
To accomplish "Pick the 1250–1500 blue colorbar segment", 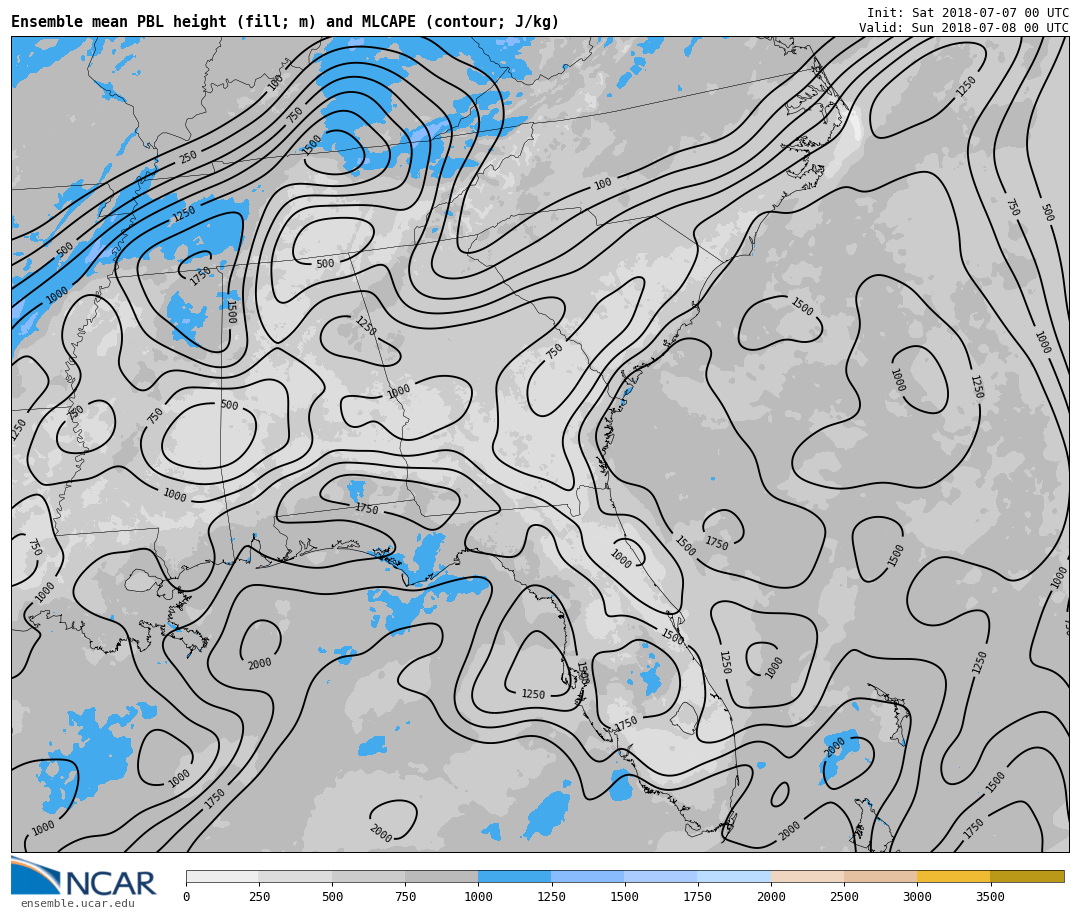I will [588, 876].
